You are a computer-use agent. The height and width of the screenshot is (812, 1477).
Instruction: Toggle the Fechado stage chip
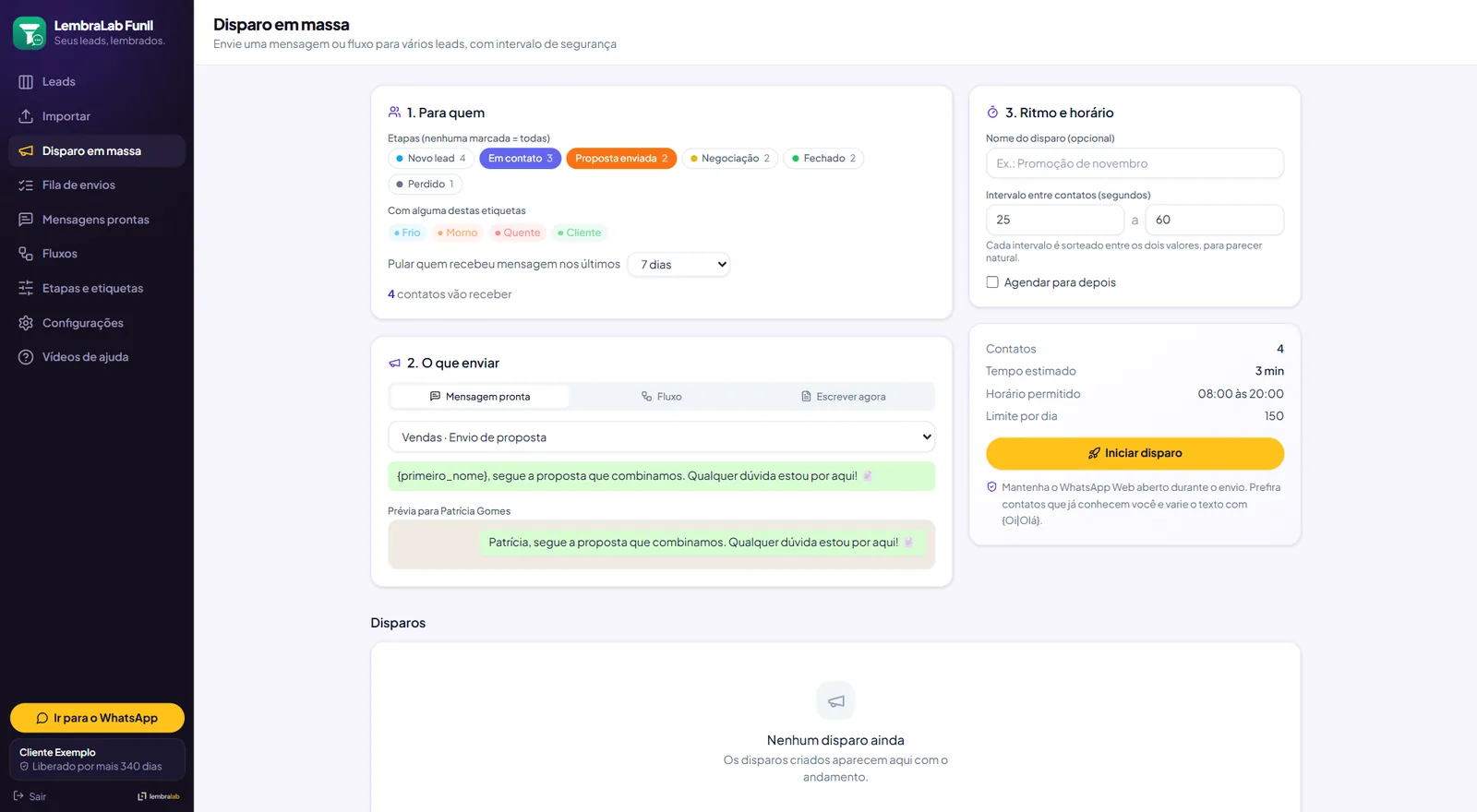click(824, 159)
